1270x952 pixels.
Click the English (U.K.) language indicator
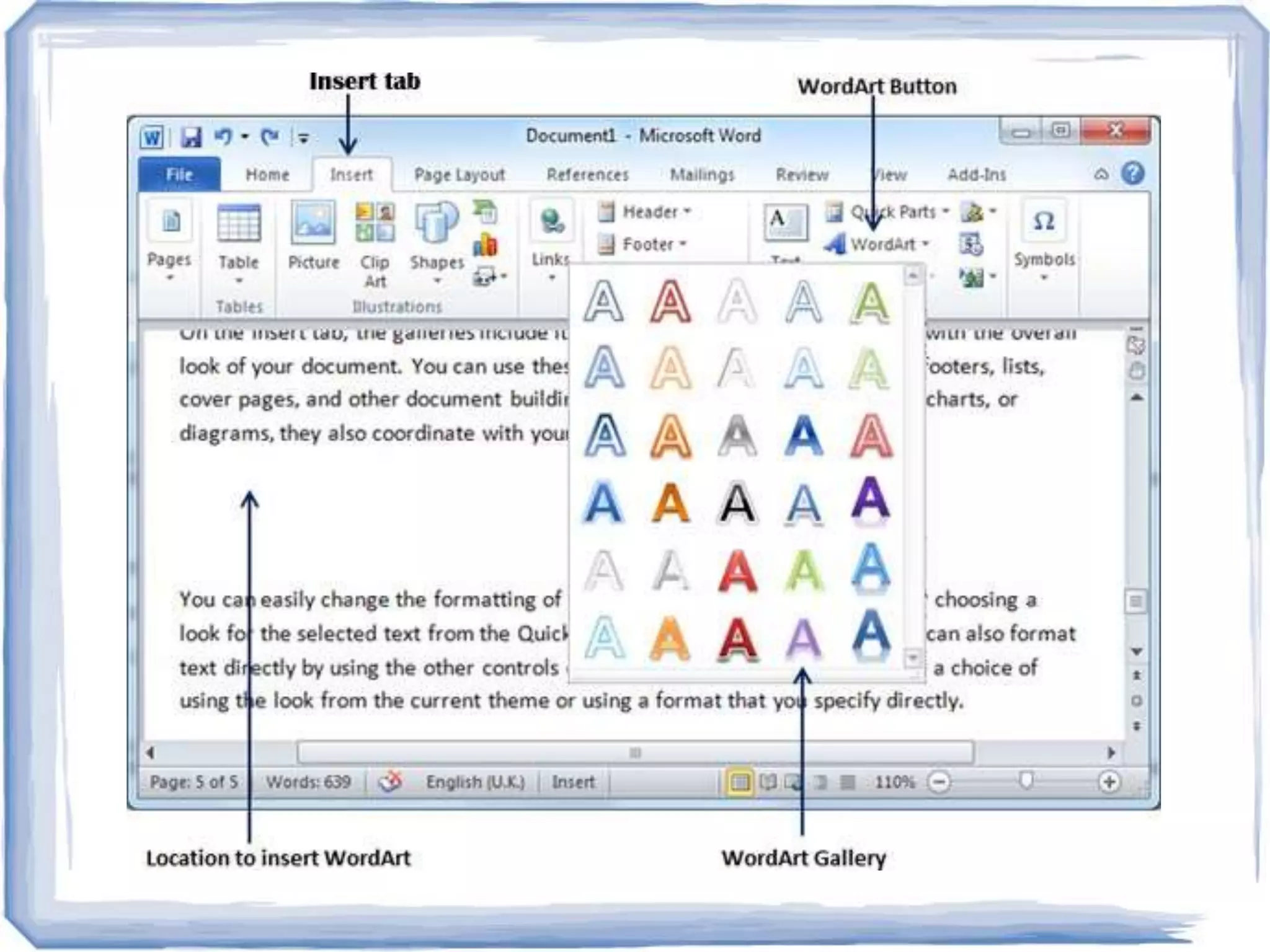pyautogui.click(x=475, y=782)
